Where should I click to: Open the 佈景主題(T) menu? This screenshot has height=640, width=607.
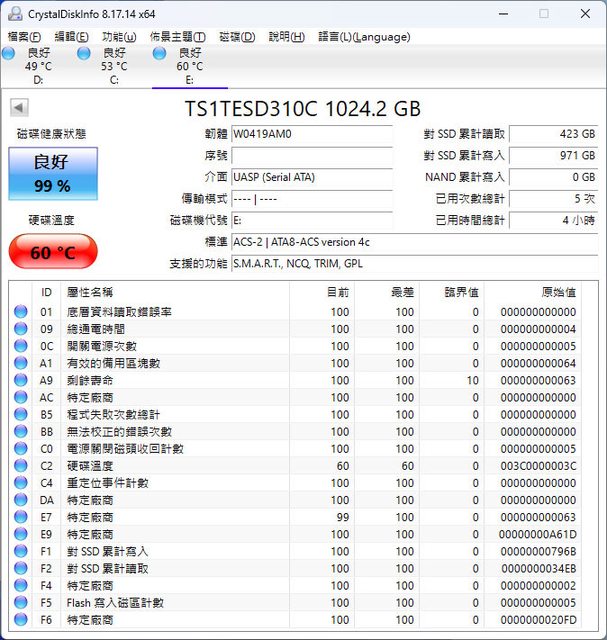click(x=178, y=37)
